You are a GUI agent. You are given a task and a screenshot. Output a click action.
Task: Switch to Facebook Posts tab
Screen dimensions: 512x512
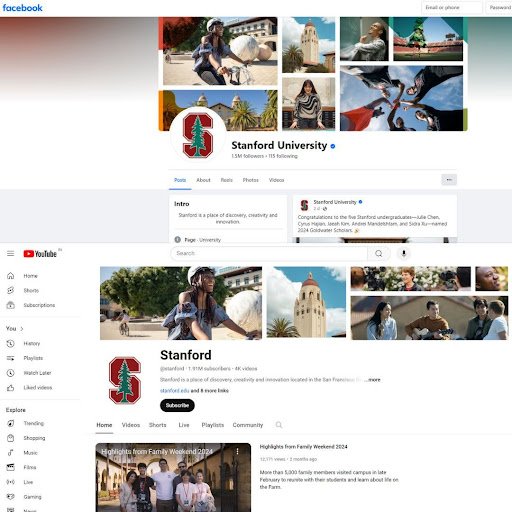coord(180,180)
